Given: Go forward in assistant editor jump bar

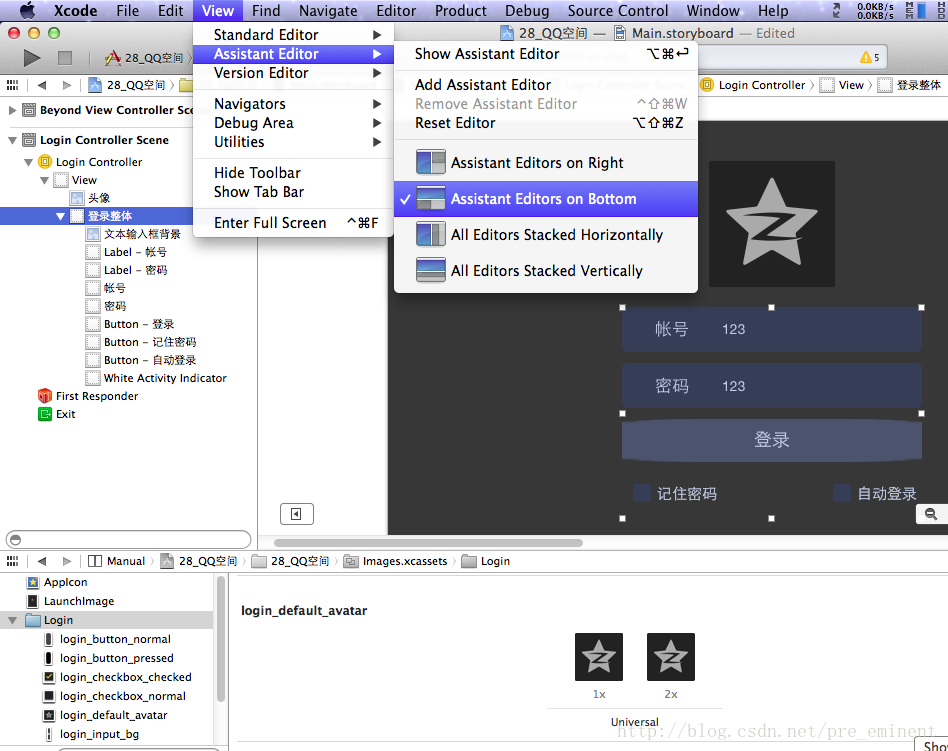Looking at the screenshot, I should [67, 561].
